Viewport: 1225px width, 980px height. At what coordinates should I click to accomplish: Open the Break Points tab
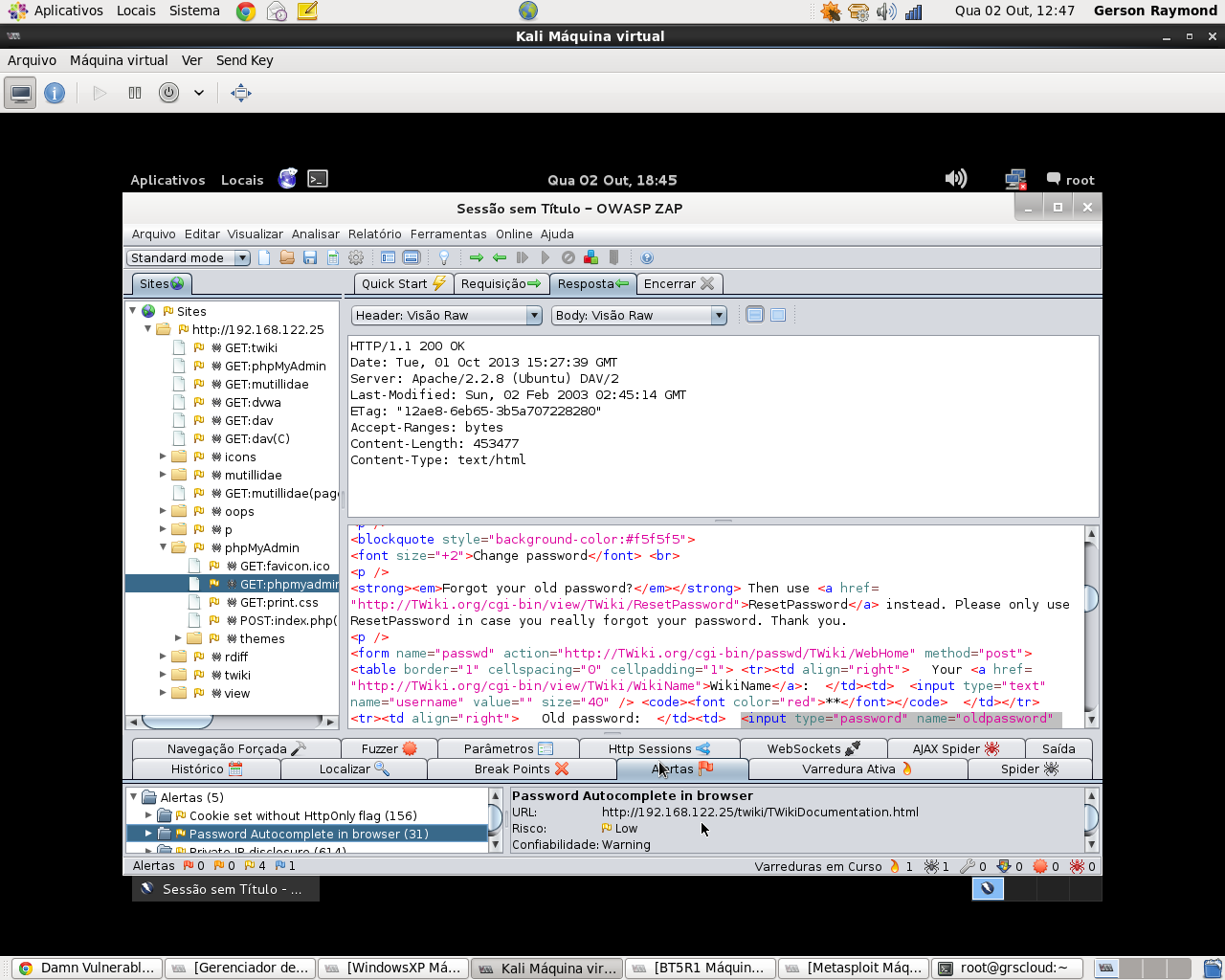point(522,768)
